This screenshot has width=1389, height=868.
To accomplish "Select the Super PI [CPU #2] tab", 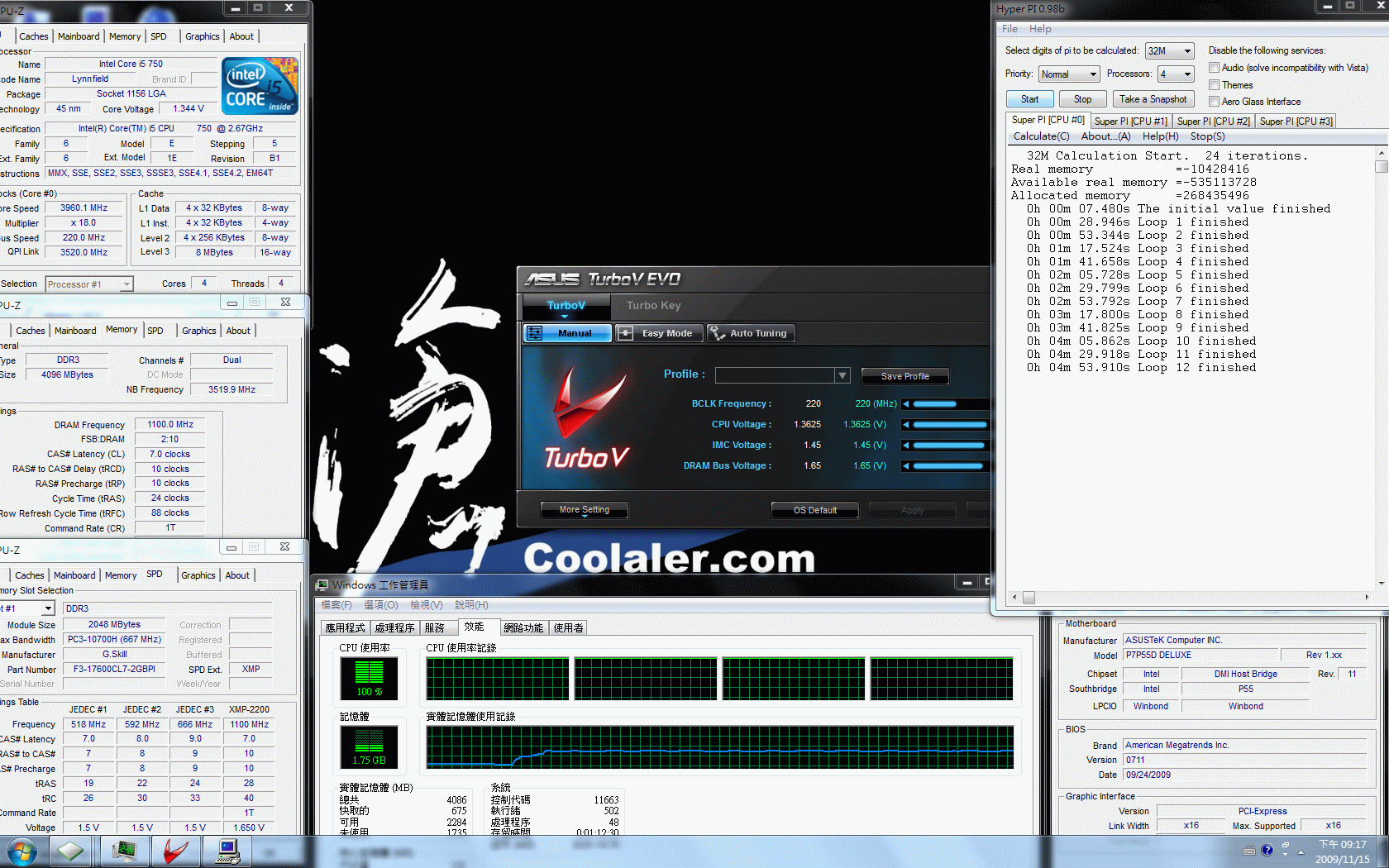I will [x=1213, y=122].
